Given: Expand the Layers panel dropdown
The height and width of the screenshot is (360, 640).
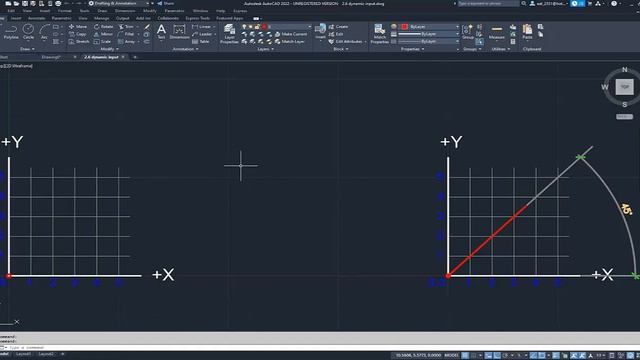Looking at the screenshot, I should point(266,49).
